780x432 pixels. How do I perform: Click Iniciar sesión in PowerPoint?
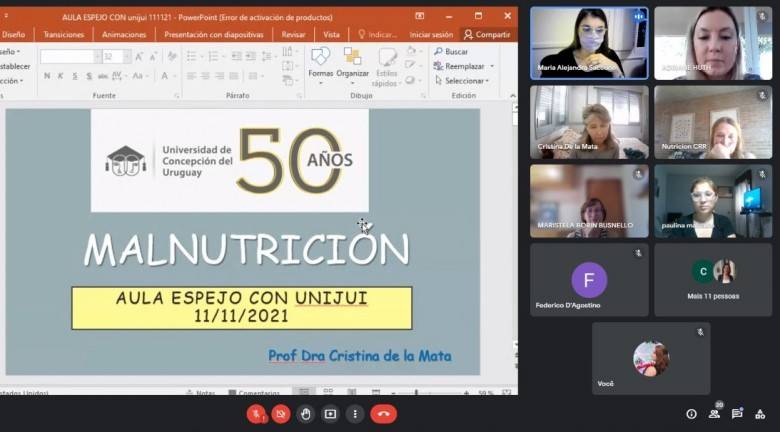tap(431, 34)
